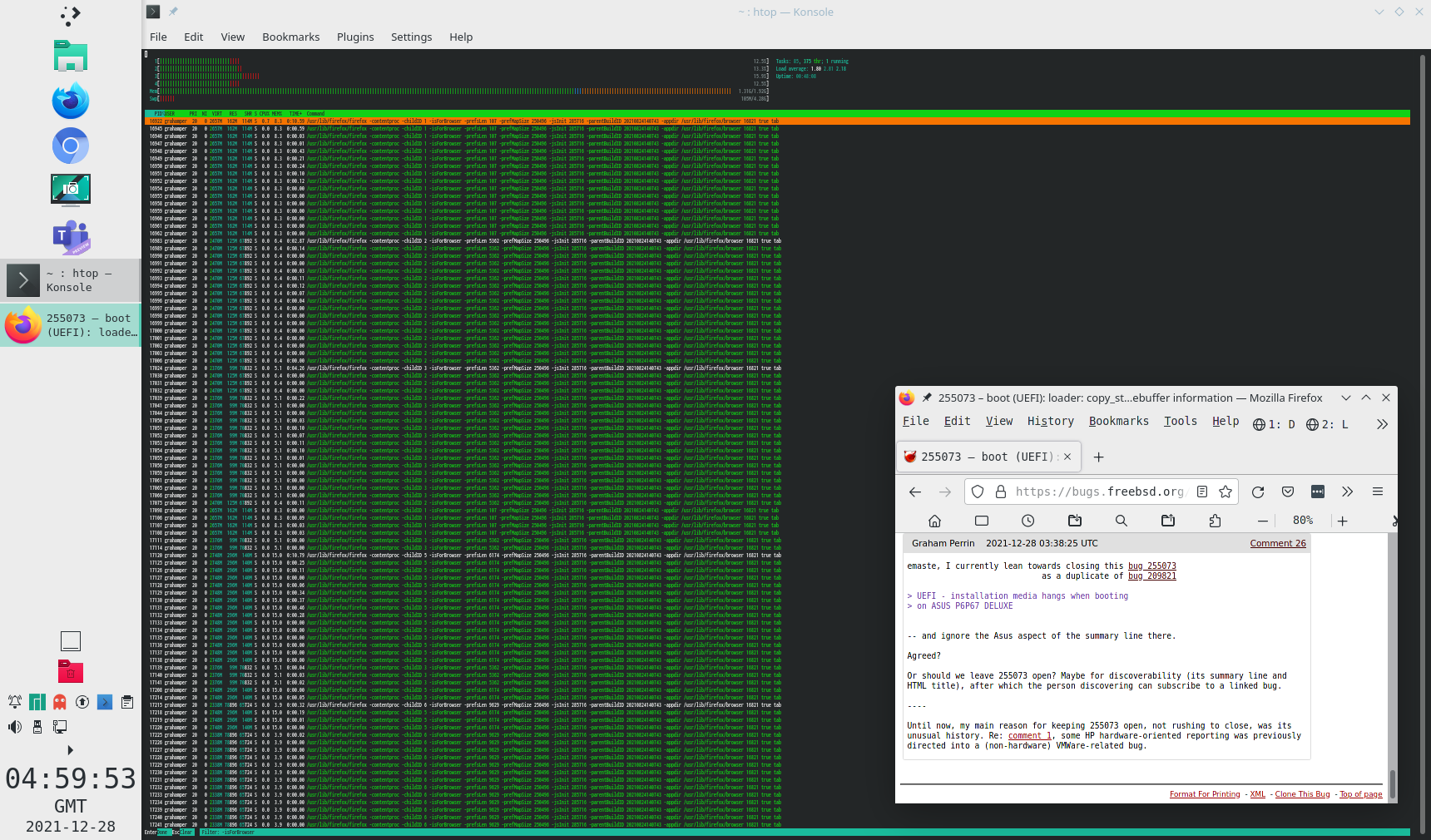Reload the page in Firefox
1431x840 pixels.
coord(1257,492)
